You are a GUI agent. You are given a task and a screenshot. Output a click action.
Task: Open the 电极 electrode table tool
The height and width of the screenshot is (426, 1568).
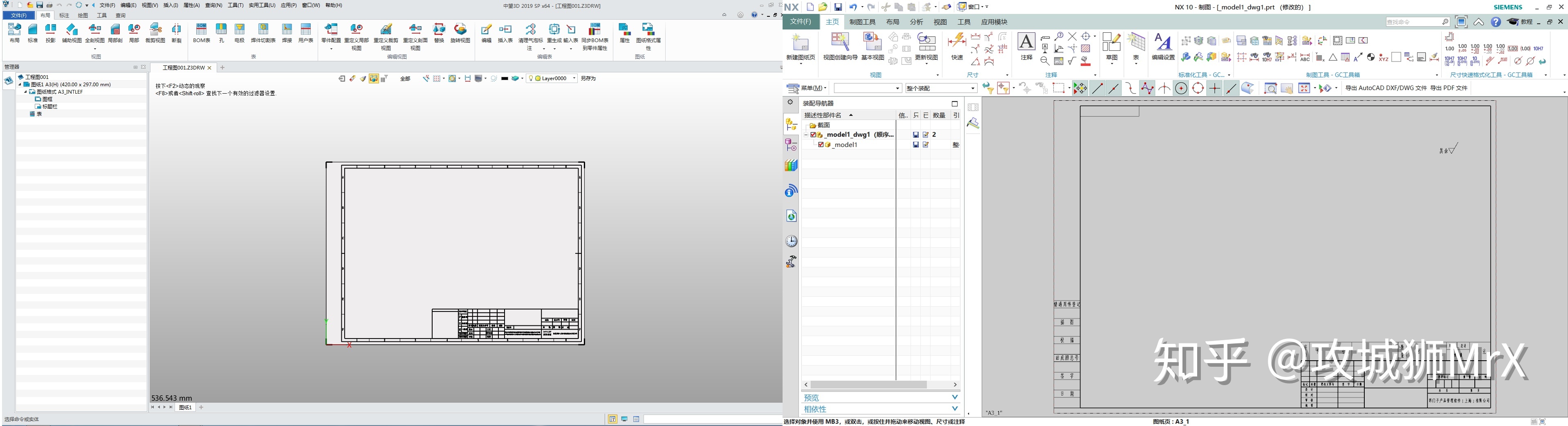[x=239, y=33]
